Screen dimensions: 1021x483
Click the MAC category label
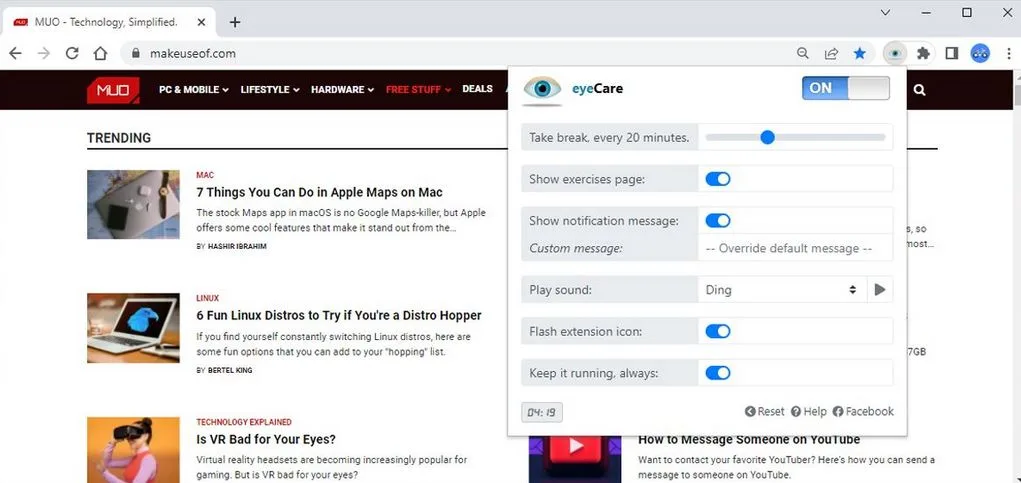(x=205, y=175)
